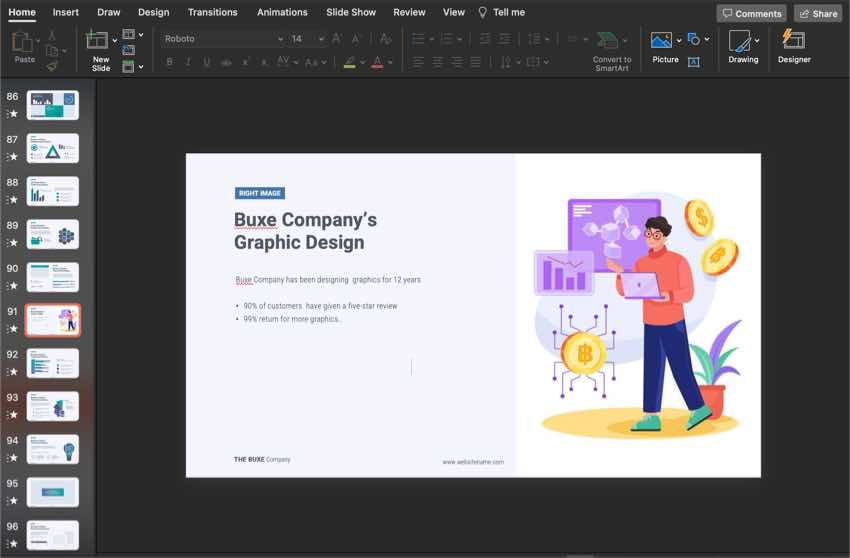The width and height of the screenshot is (850, 558).
Task: Toggle Underline formatting
Action: 207,62
